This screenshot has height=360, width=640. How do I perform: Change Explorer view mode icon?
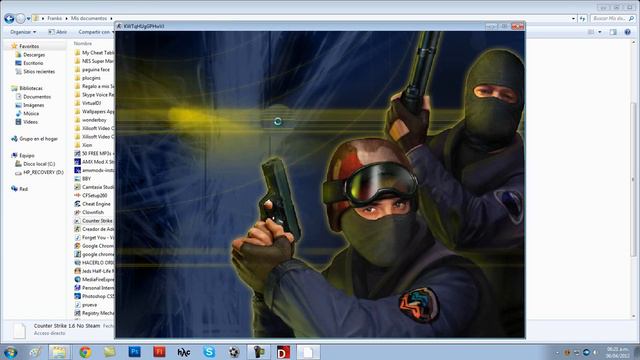pos(591,32)
